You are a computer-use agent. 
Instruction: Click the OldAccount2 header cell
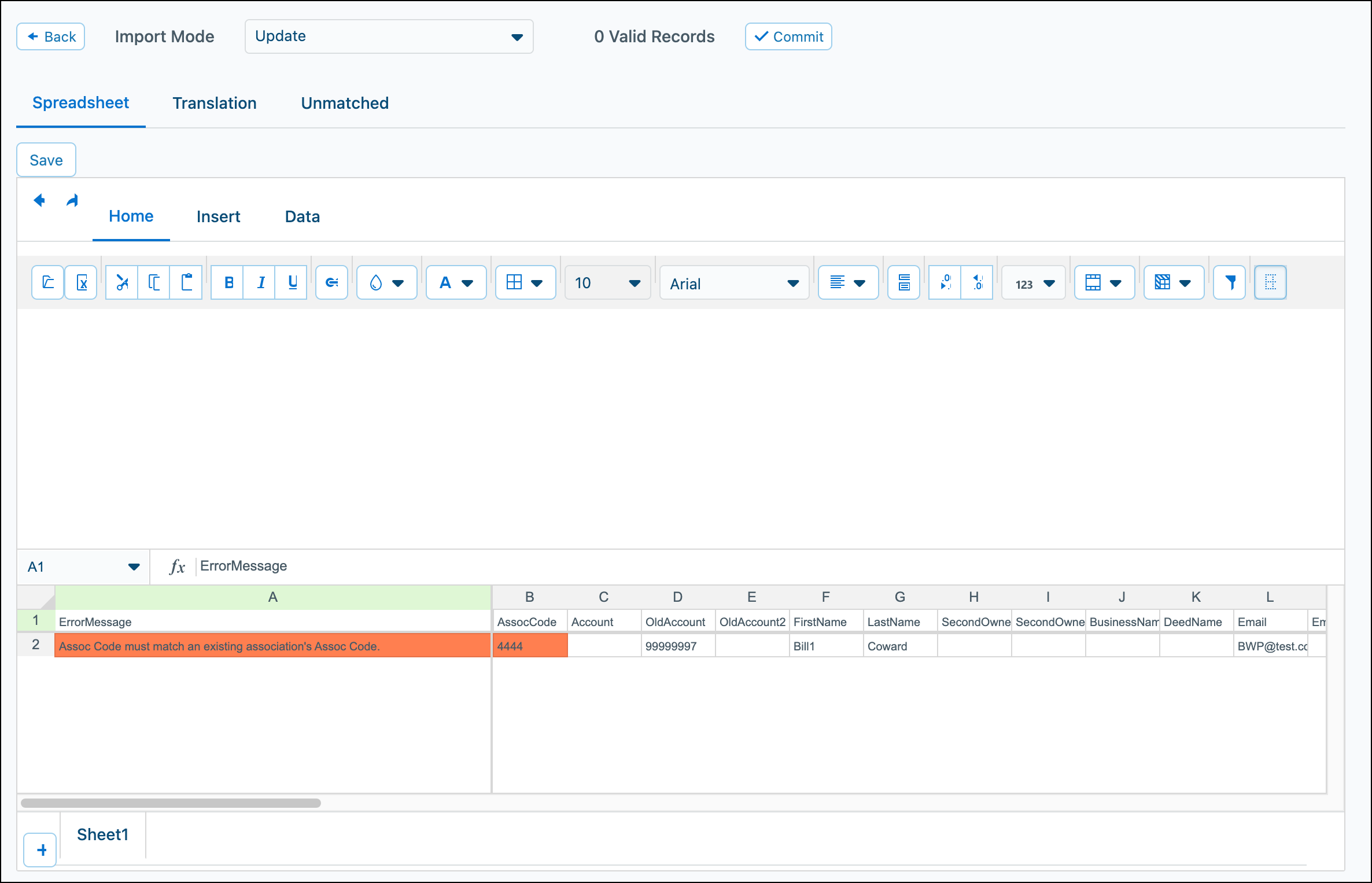[x=752, y=621]
